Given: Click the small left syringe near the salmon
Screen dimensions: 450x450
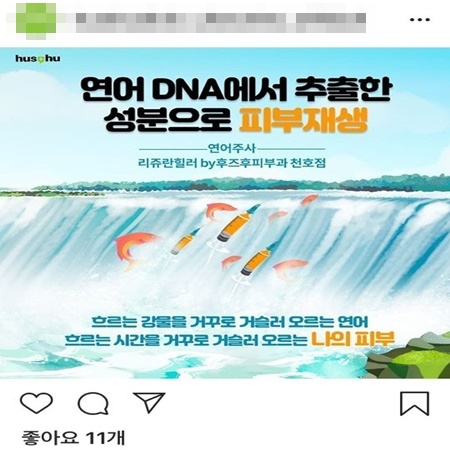Looking at the screenshot, I should tap(183, 243).
